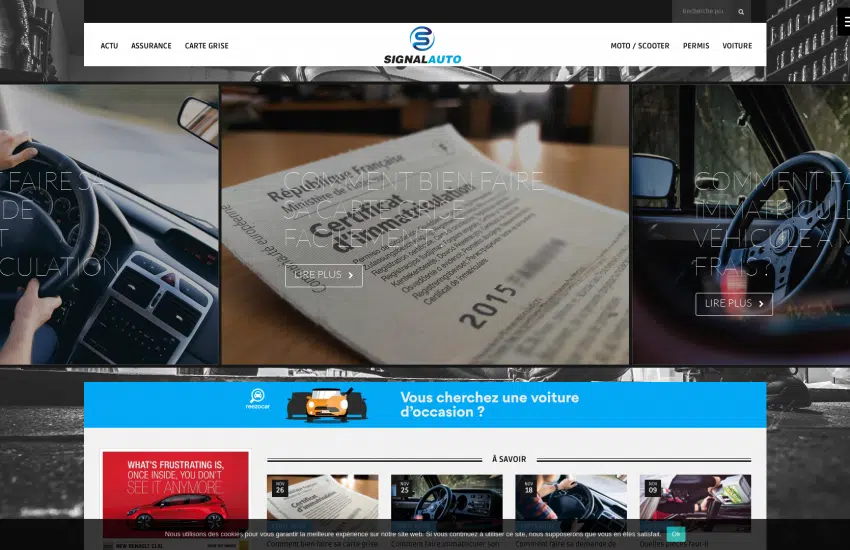Open the Moto / Scooter menu
The height and width of the screenshot is (550, 850).
point(640,46)
